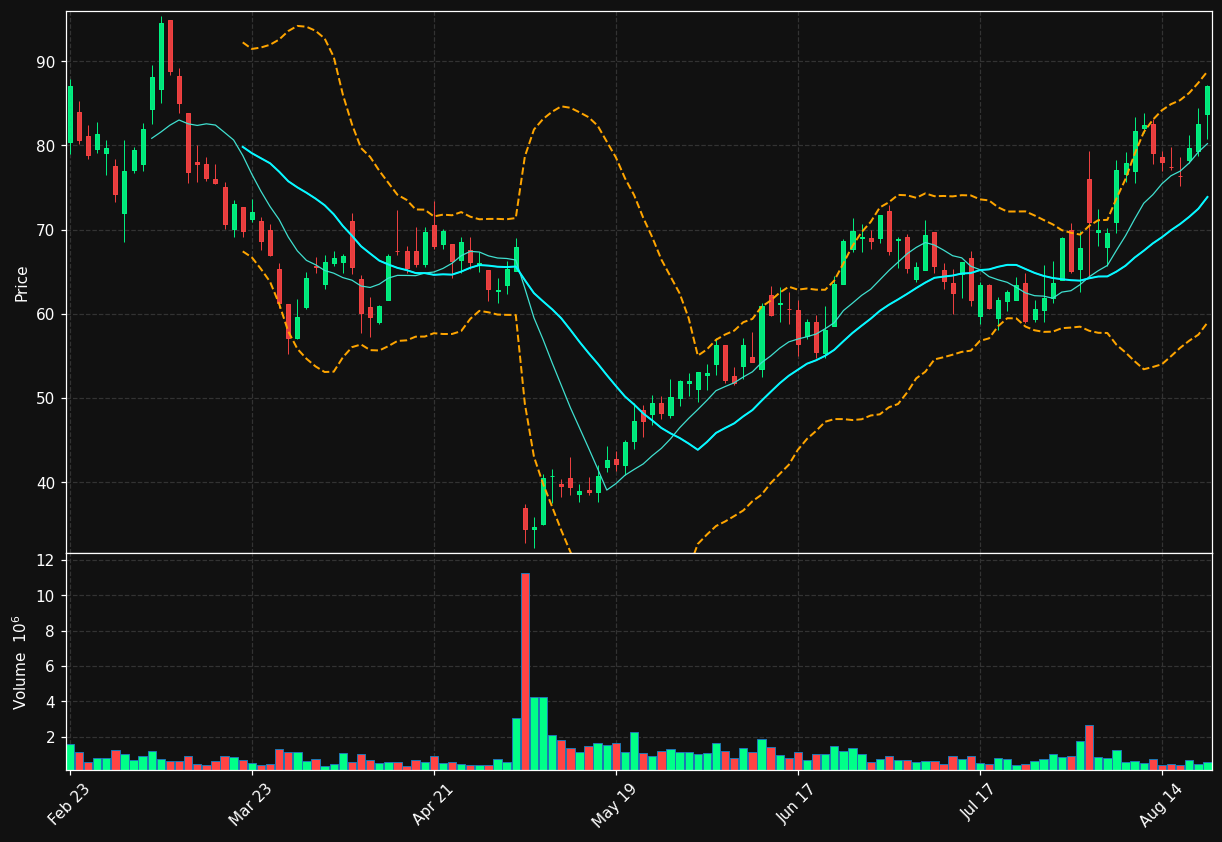Click the Mar 23 date label

coord(251,803)
